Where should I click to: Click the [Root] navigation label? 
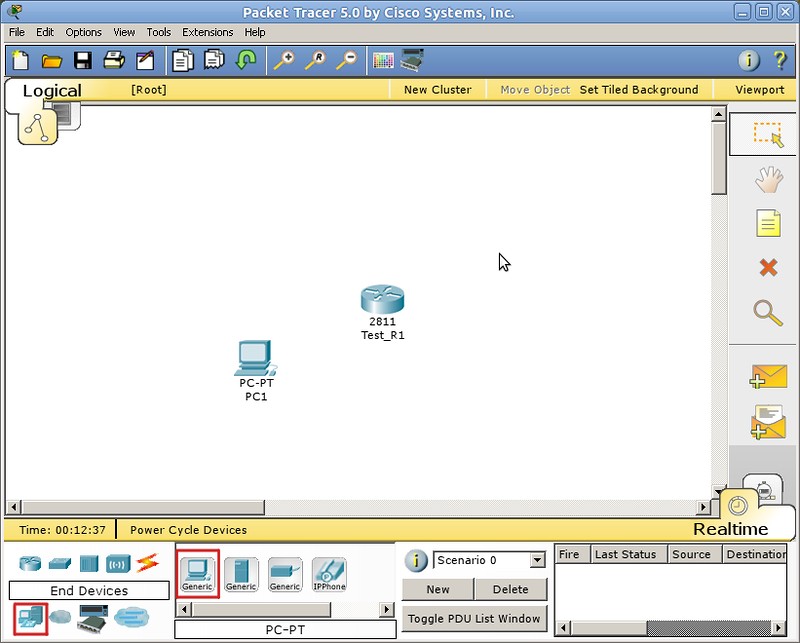[x=148, y=90]
